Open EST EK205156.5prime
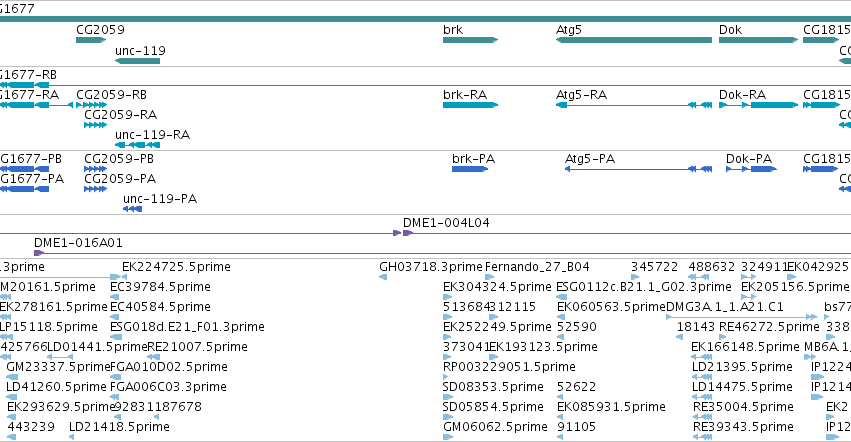The width and height of the screenshot is (851, 442). point(748,297)
